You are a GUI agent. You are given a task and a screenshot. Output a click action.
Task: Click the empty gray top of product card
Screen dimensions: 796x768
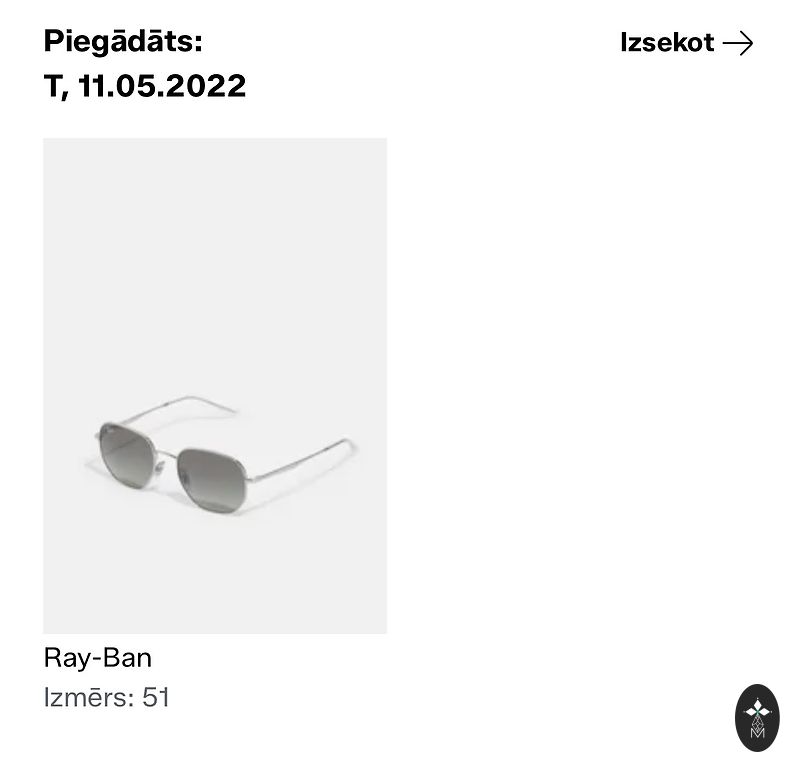click(x=215, y=220)
